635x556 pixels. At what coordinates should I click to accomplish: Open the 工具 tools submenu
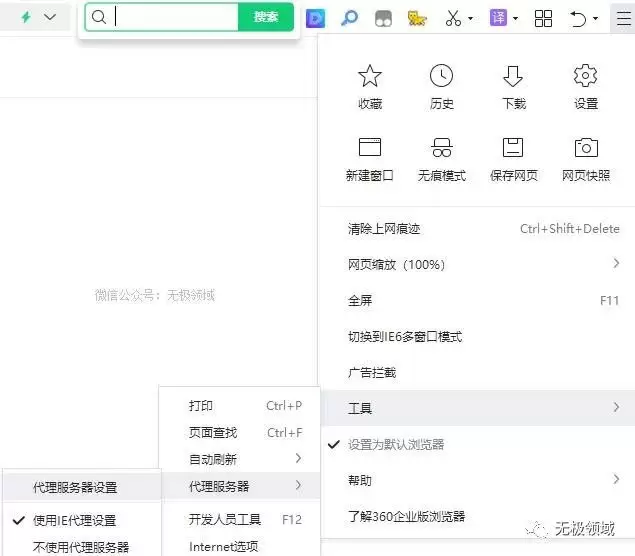[478, 408]
